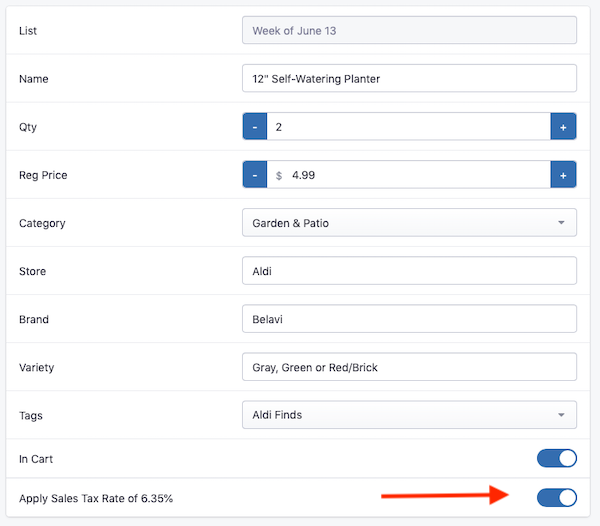Click the 'Variety' label
Viewport: 600px width, 526px height.
point(37,368)
